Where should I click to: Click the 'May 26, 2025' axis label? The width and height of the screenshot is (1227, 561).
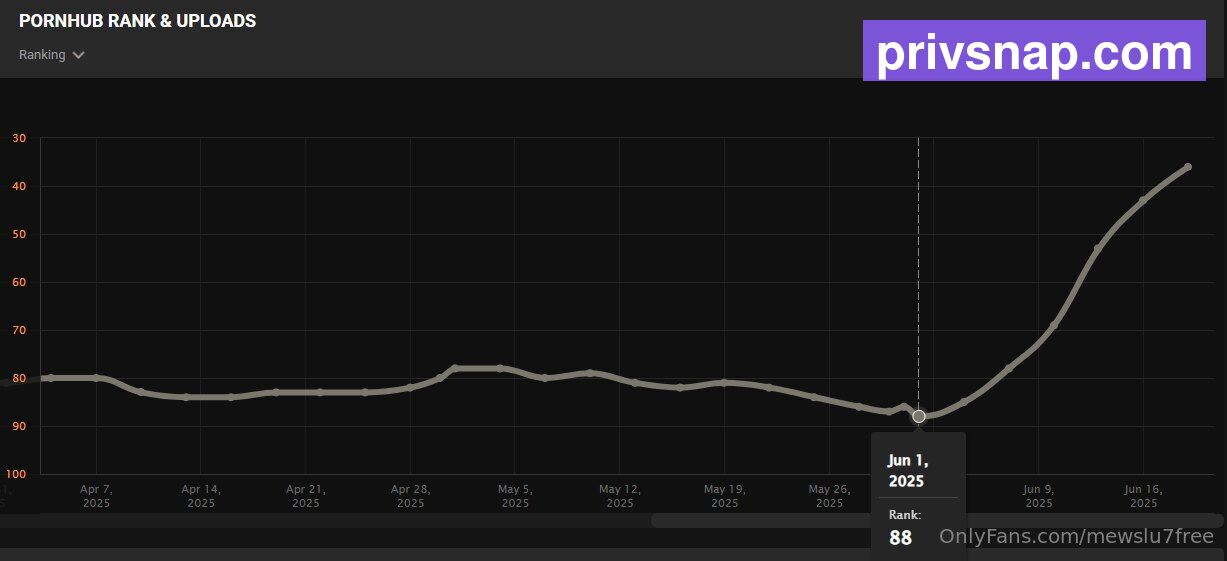coord(829,496)
